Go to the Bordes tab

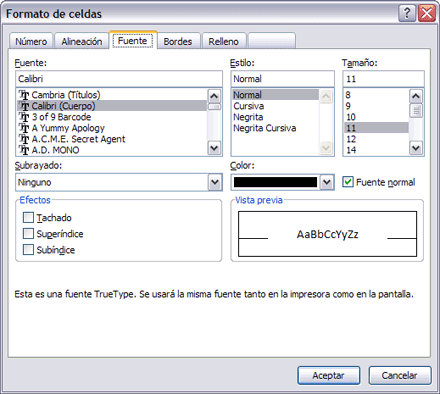pos(178,41)
